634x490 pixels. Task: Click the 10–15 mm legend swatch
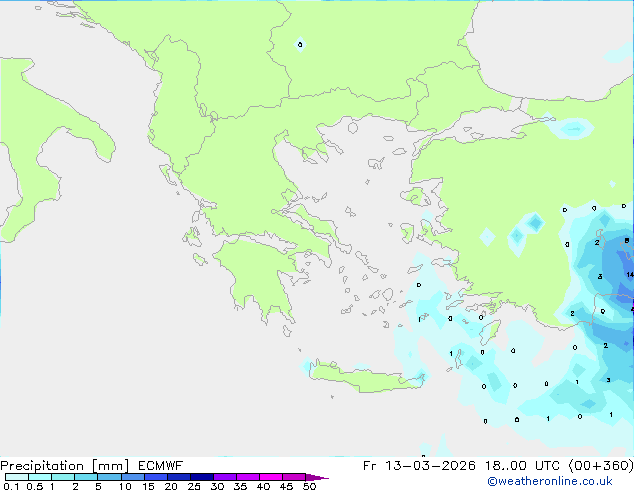coord(132,477)
